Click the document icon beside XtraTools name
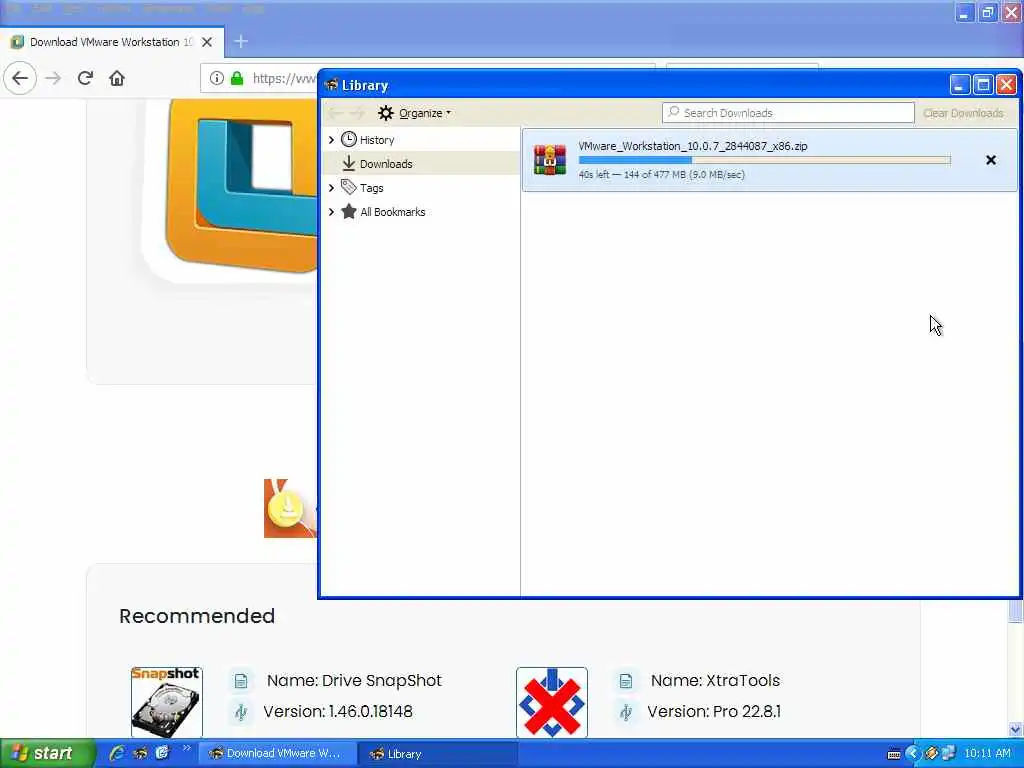The width and height of the screenshot is (1024, 768). click(626, 681)
